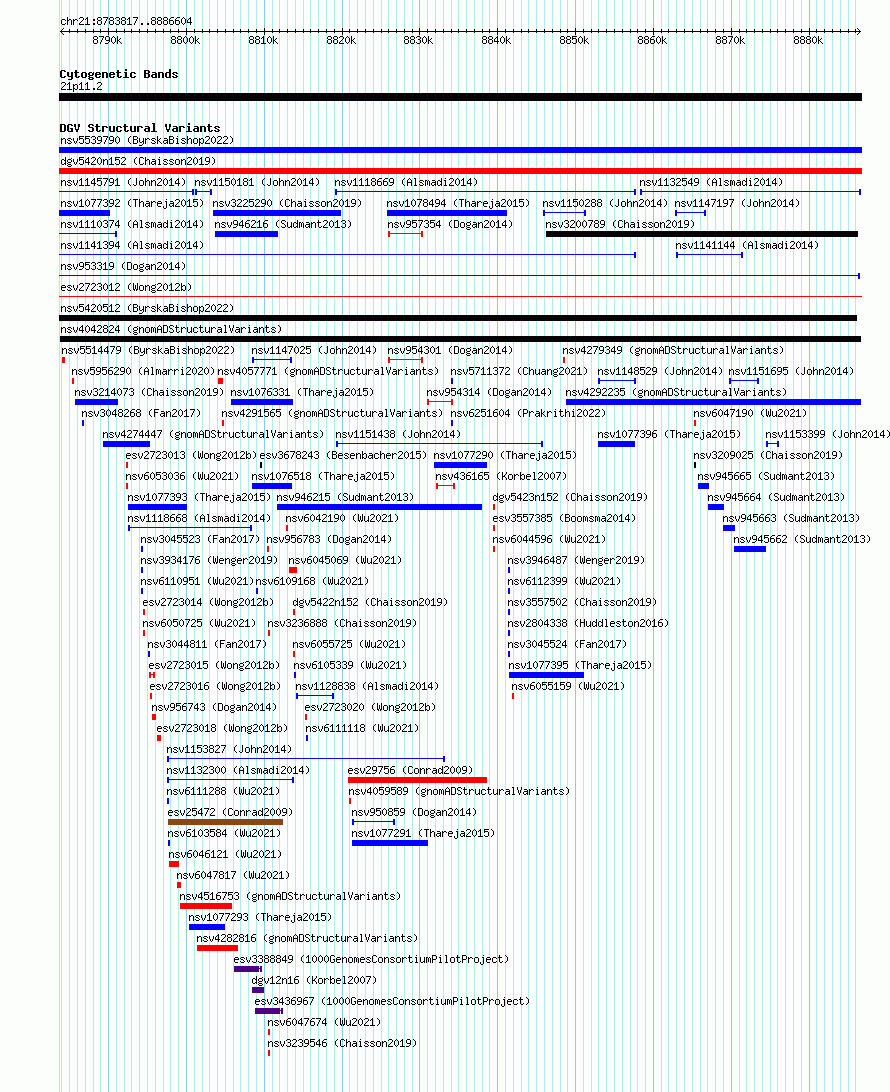The width and height of the screenshot is (890, 1092).
Task: Open nsv1132549 (Alsmadi2014) entry
Action: (x=711, y=182)
